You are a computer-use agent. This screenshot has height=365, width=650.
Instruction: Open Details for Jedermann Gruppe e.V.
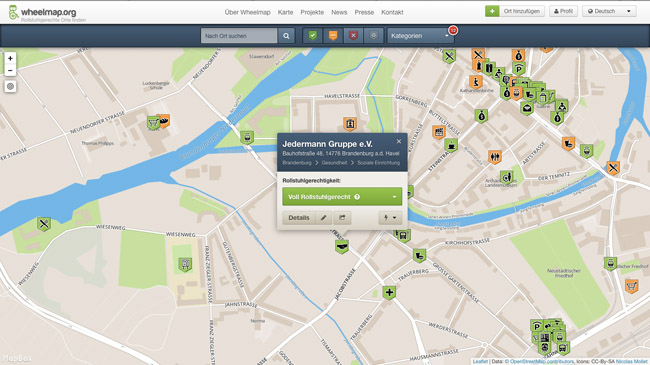[x=299, y=217]
